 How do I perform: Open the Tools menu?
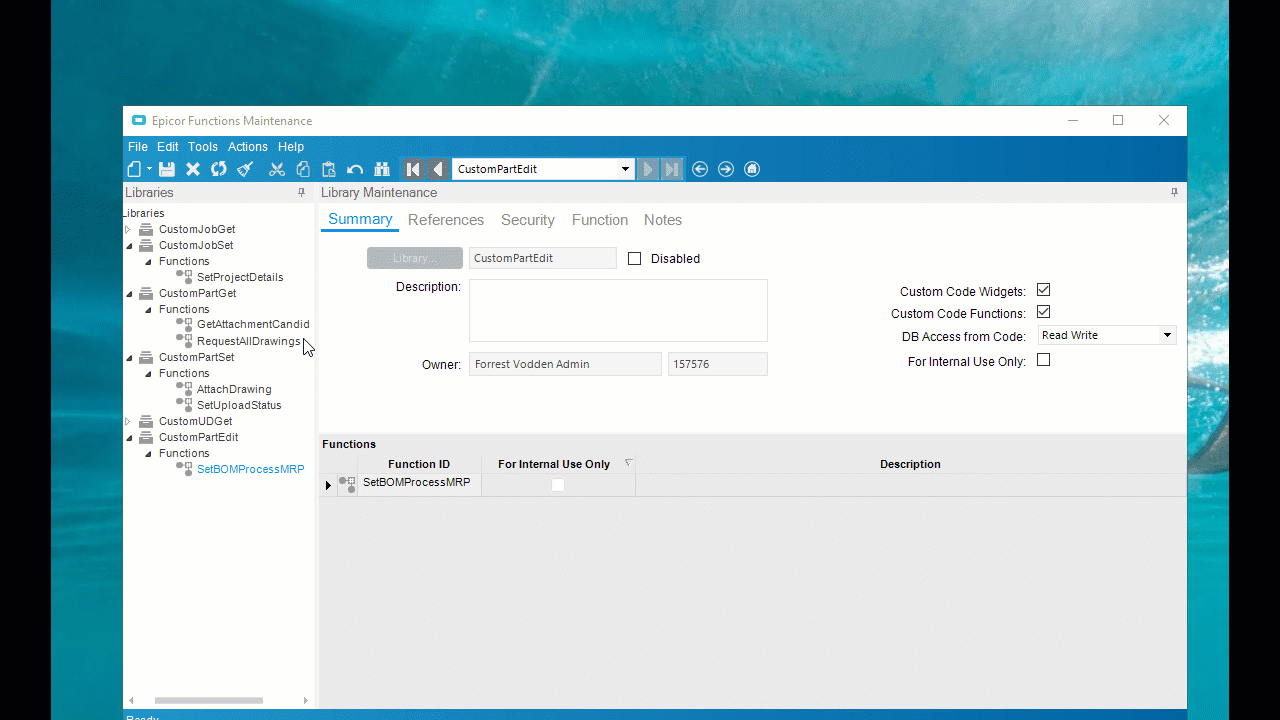click(x=203, y=147)
